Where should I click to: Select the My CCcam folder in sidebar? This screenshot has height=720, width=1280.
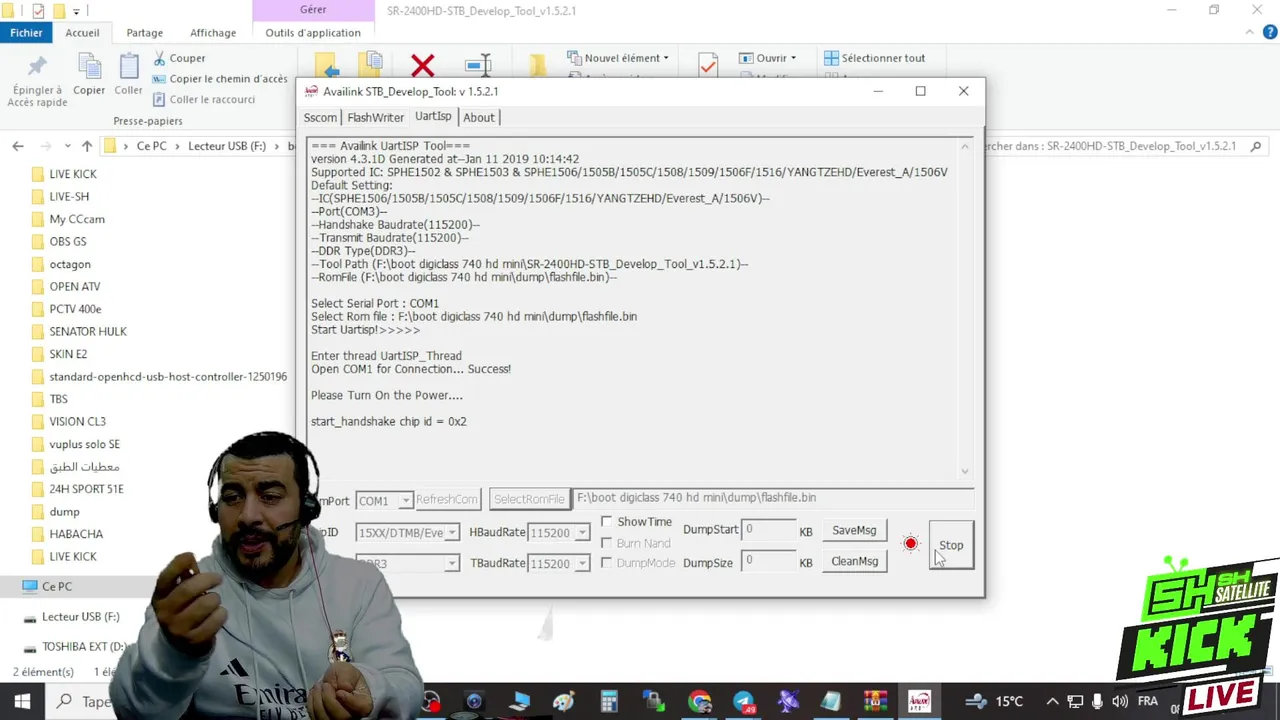pos(77,219)
